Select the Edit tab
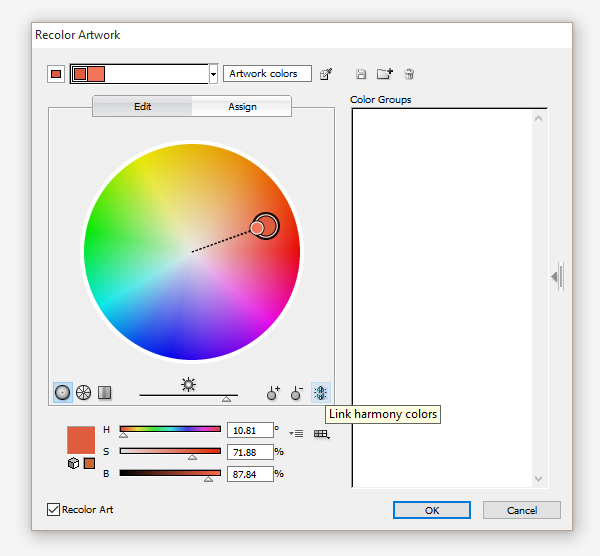This screenshot has height=556, width=600. [142, 107]
